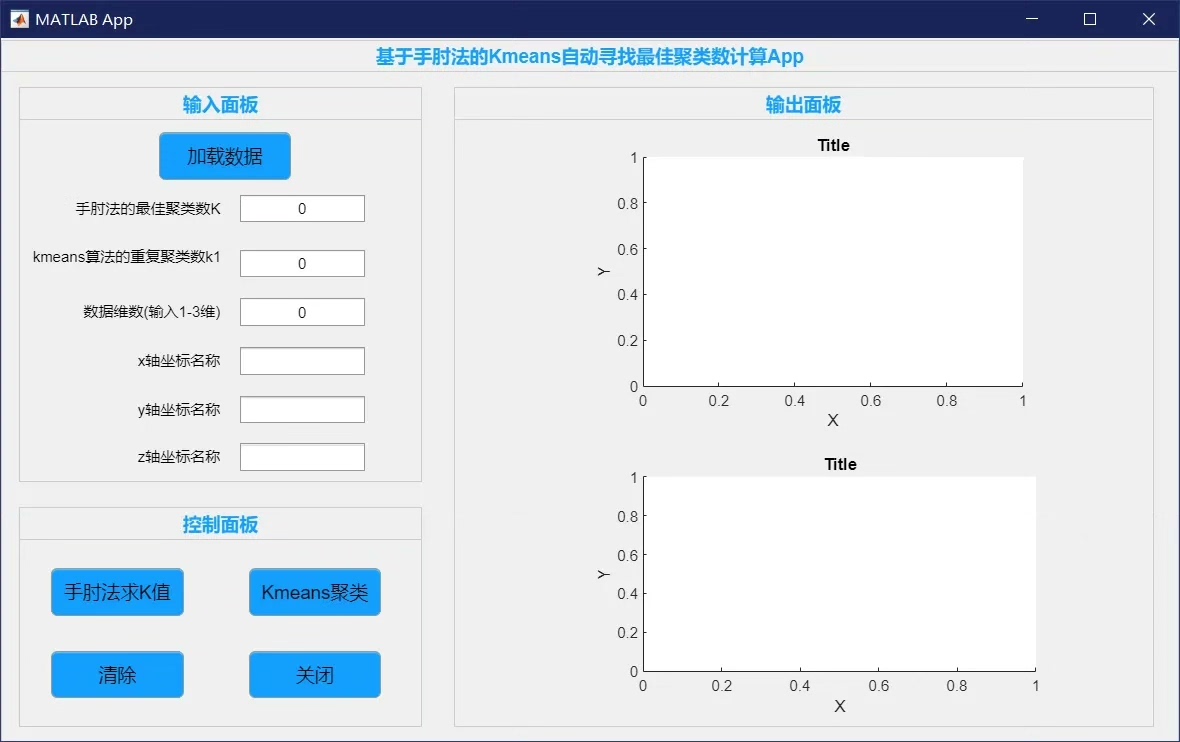This screenshot has height=742, width=1180.
Task: Click the lower plot's Title text
Action: point(841,464)
